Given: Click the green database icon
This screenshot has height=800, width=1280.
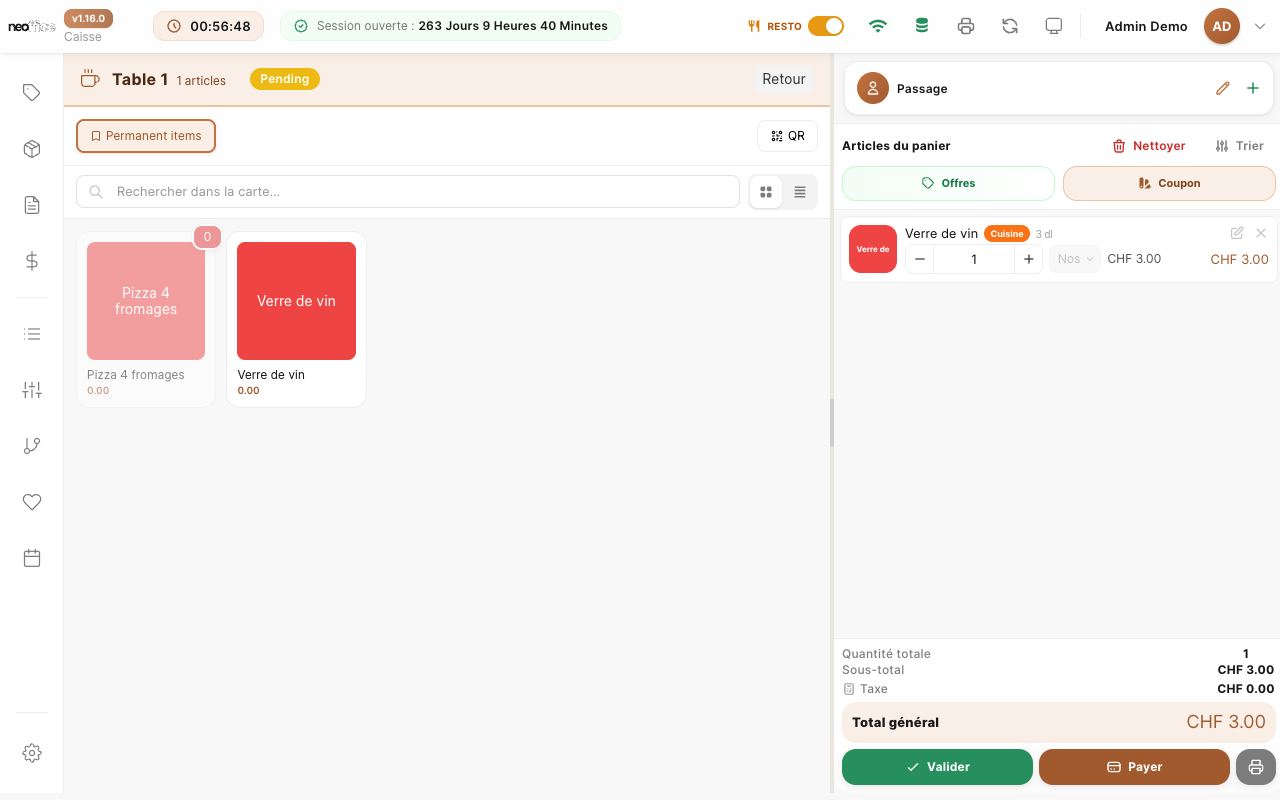Looking at the screenshot, I should tap(922, 26).
